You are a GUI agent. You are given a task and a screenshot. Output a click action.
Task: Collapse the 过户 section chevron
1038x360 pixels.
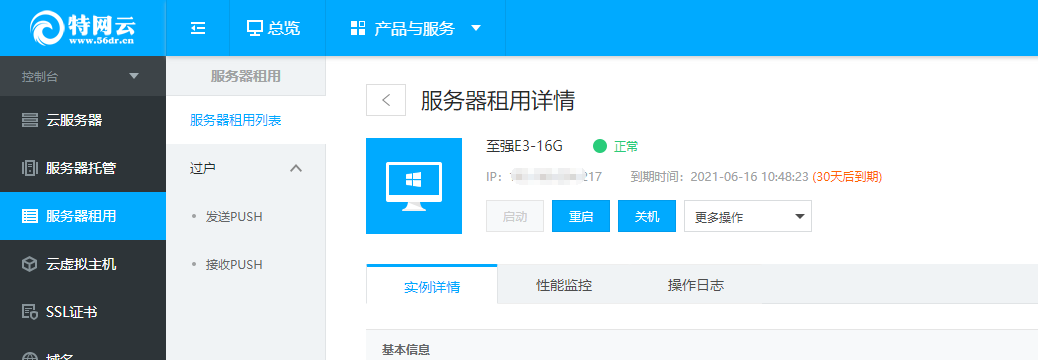click(x=296, y=168)
